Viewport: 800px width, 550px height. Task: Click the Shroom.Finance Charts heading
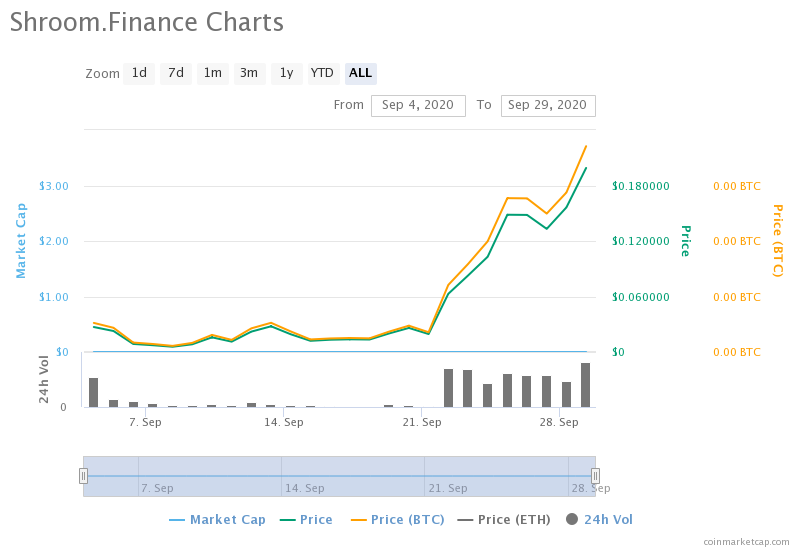(147, 22)
